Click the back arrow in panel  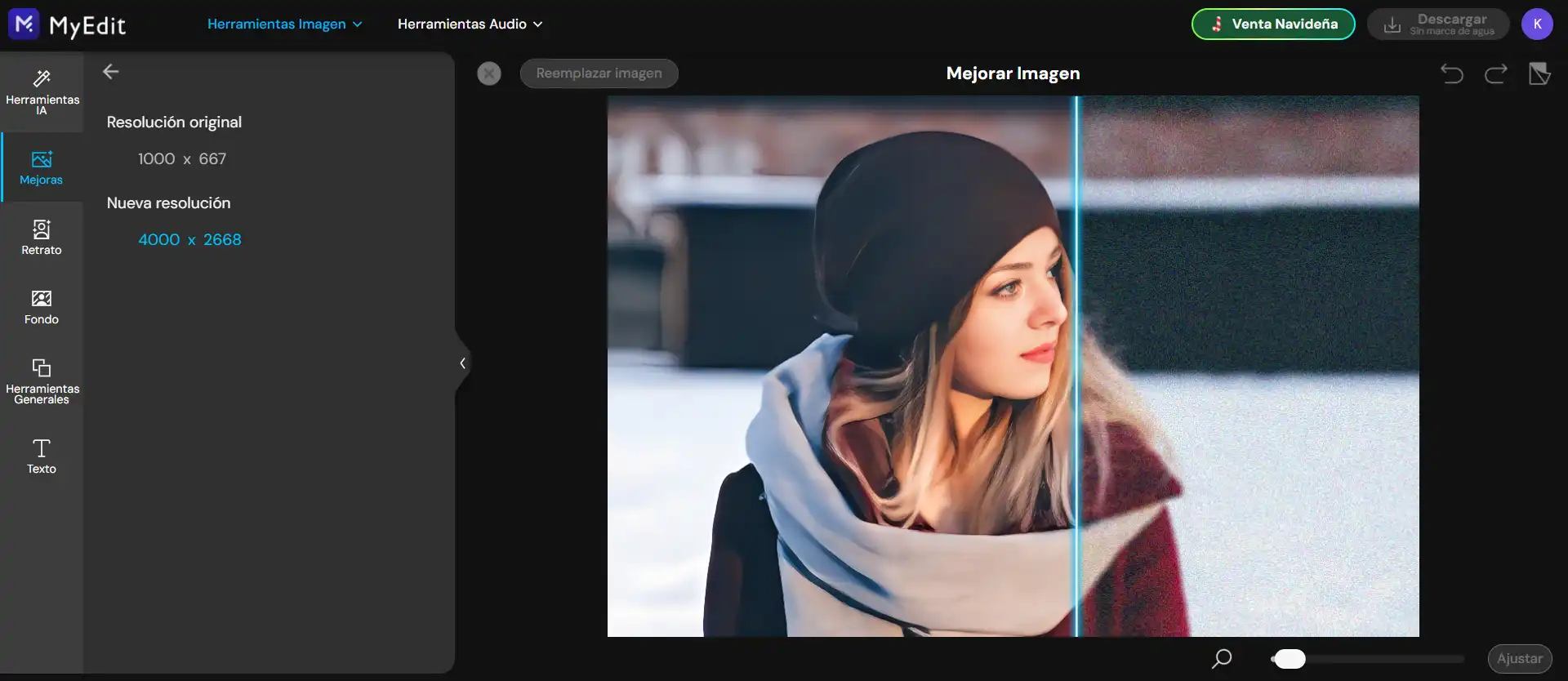click(x=111, y=72)
